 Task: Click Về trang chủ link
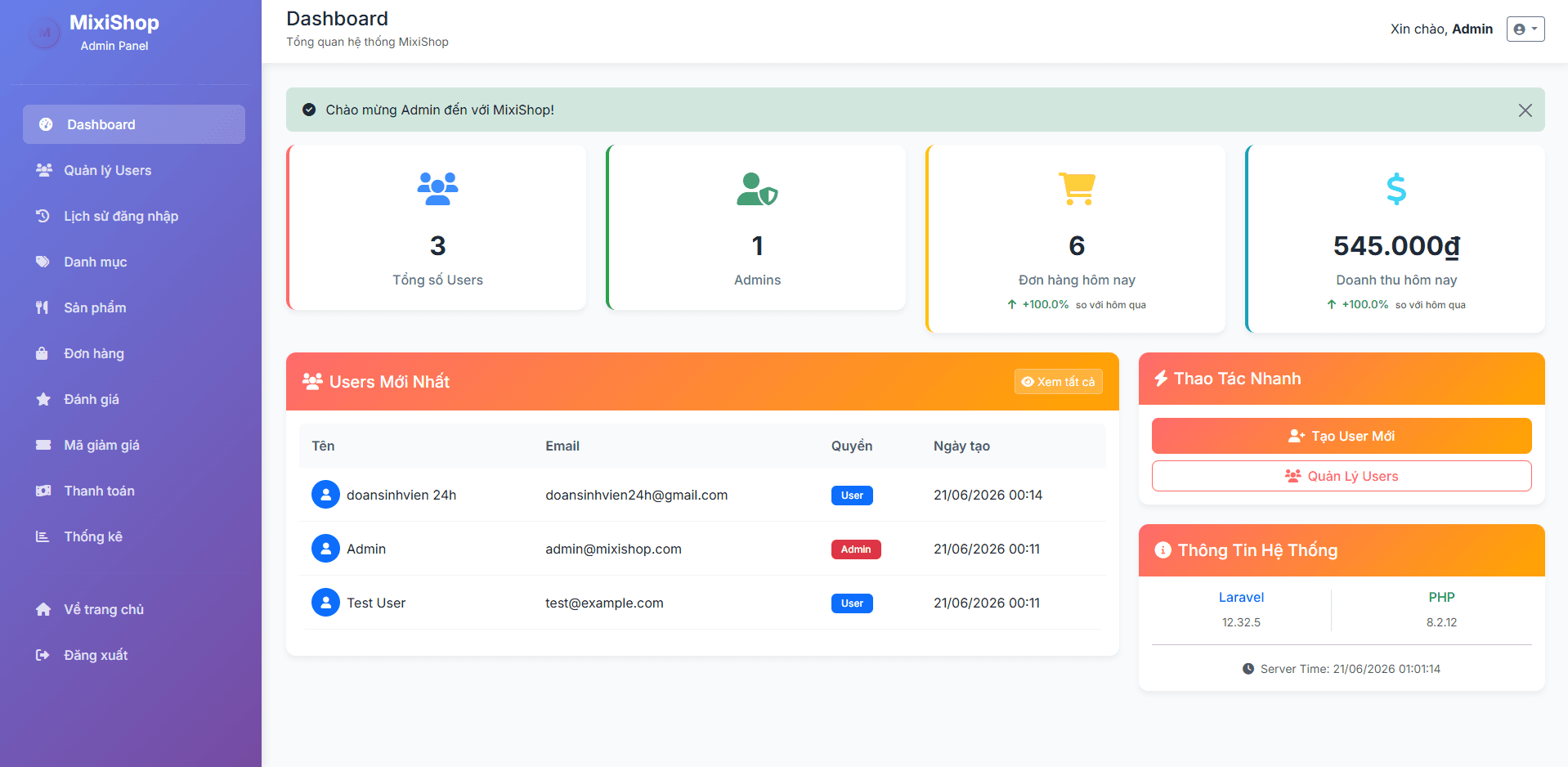[134, 609]
